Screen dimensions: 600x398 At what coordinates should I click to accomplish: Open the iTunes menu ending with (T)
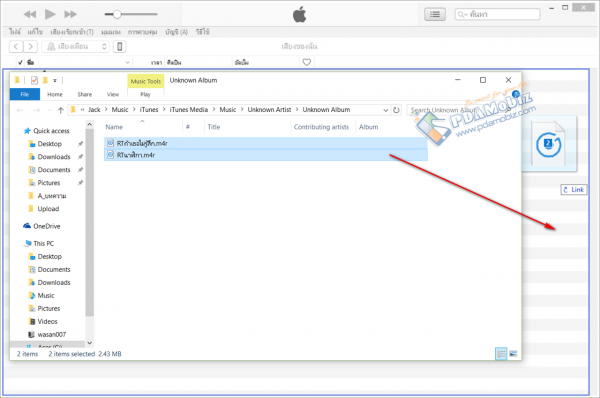point(72,32)
